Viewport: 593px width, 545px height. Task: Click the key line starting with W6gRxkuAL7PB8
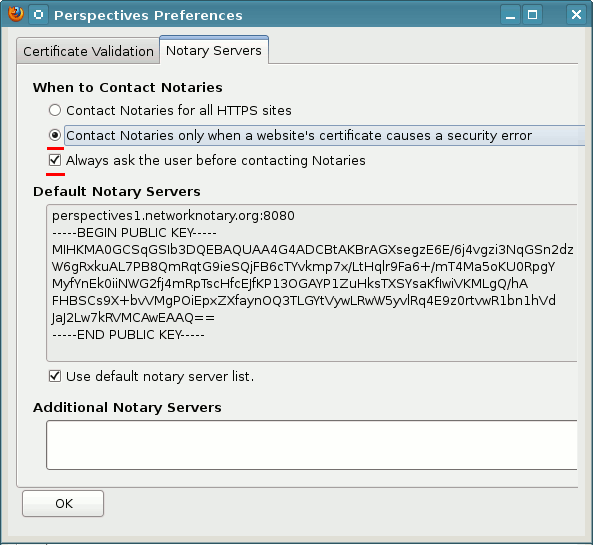[303, 267]
